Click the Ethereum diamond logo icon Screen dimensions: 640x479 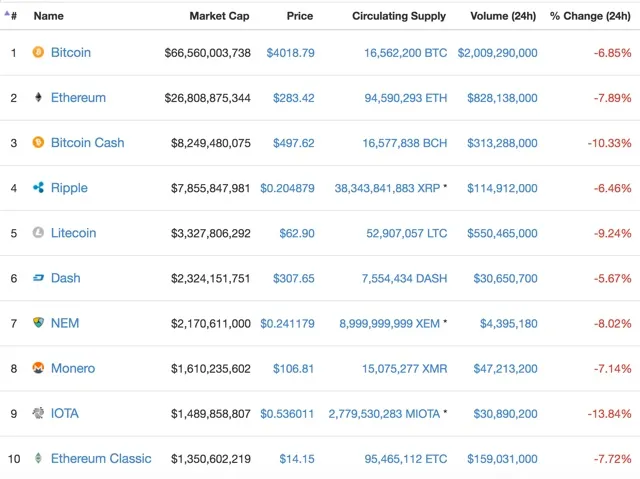pyautogui.click(x=38, y=97)
